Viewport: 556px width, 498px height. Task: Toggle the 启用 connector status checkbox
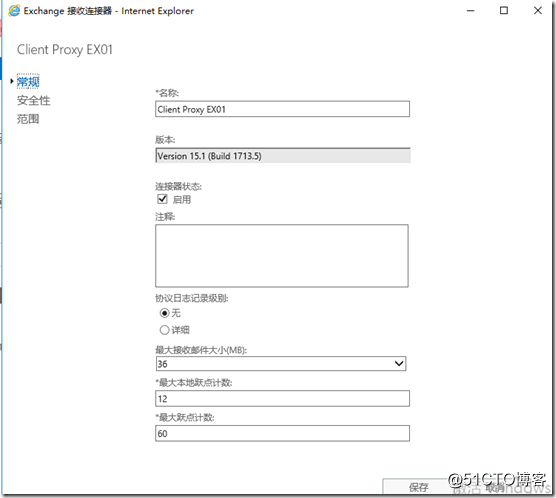162,199
